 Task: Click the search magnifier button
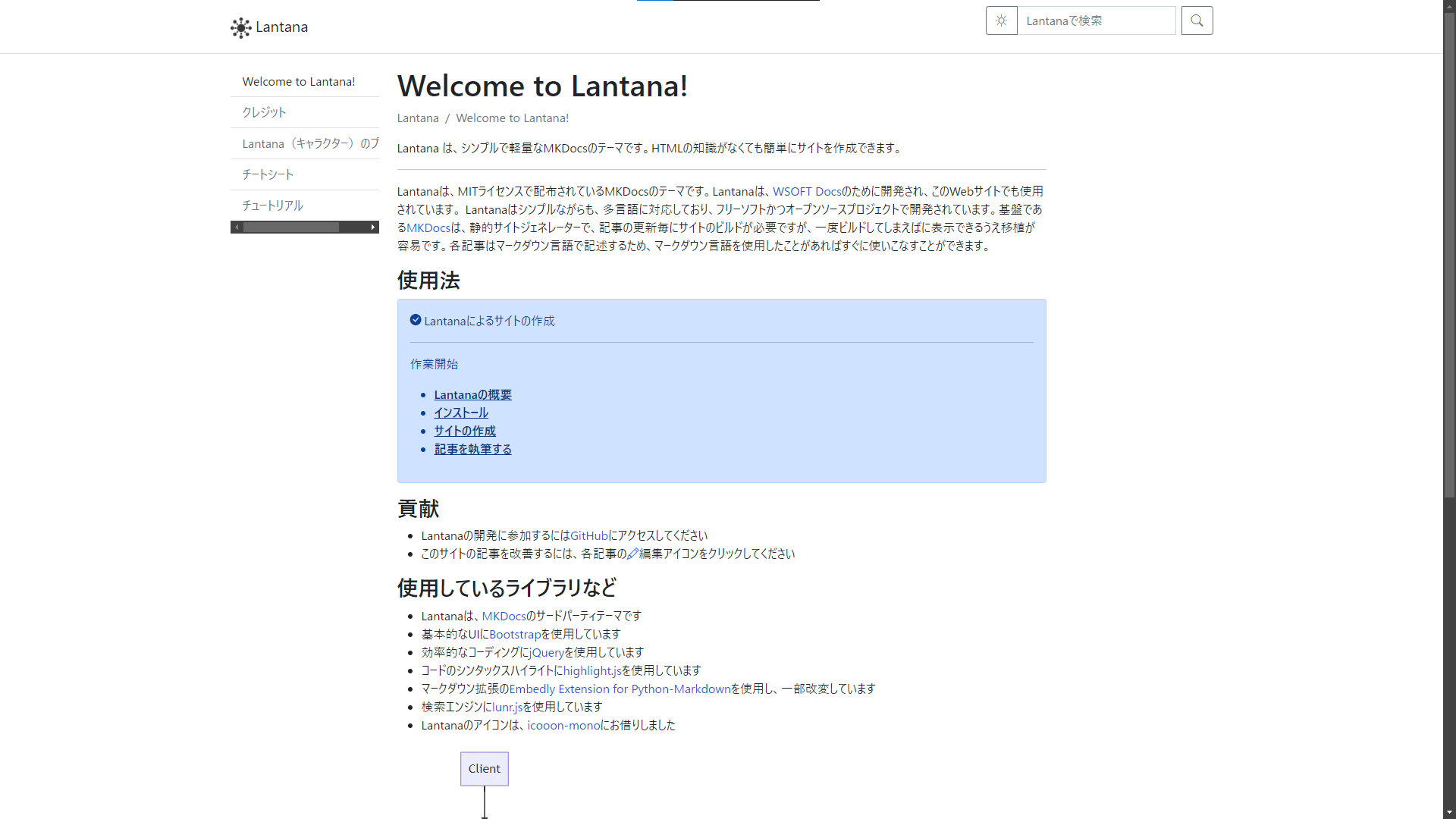pyautogui.click(x=1197, y=20)
